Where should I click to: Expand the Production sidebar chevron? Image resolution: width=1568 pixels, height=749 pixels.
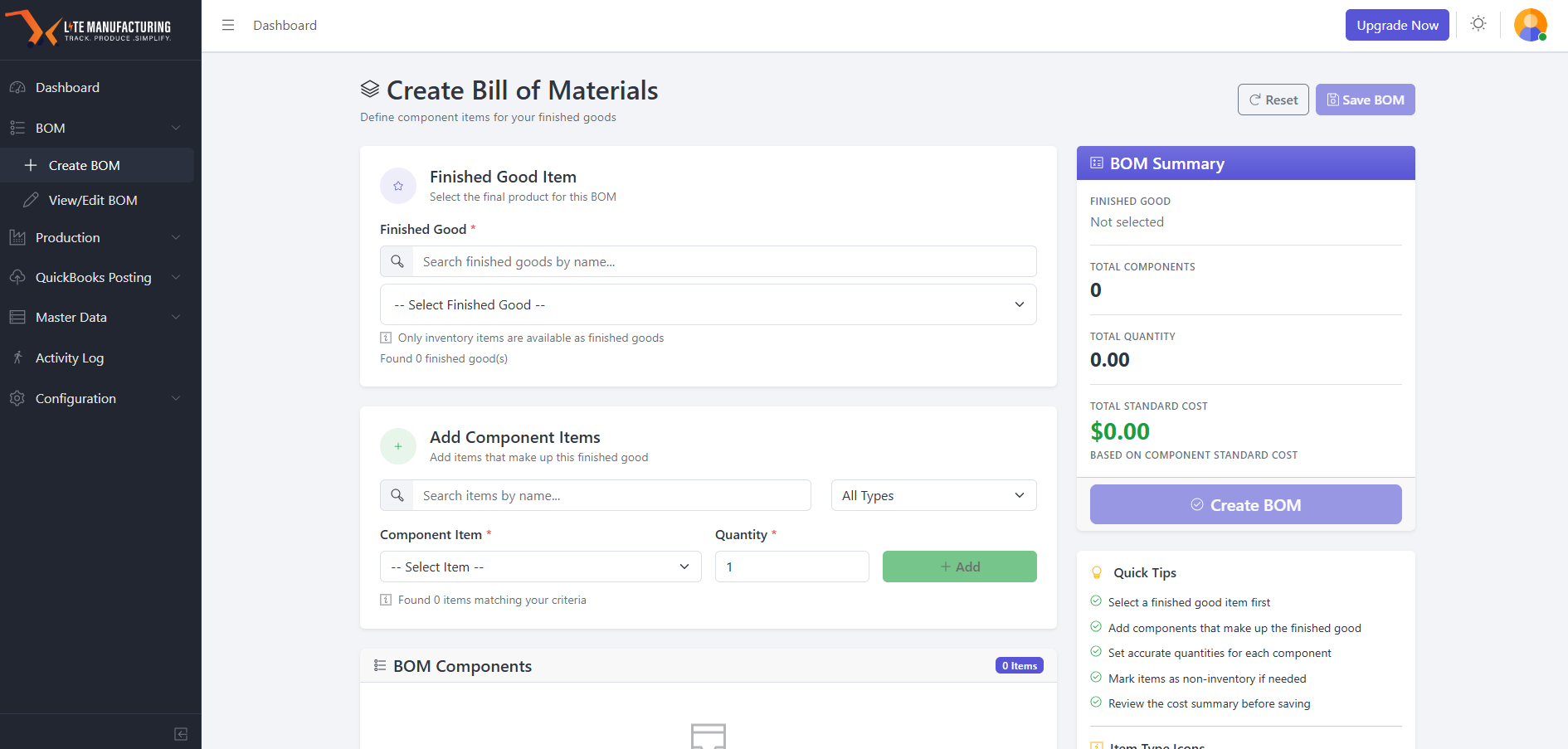[x=176, y=237]
